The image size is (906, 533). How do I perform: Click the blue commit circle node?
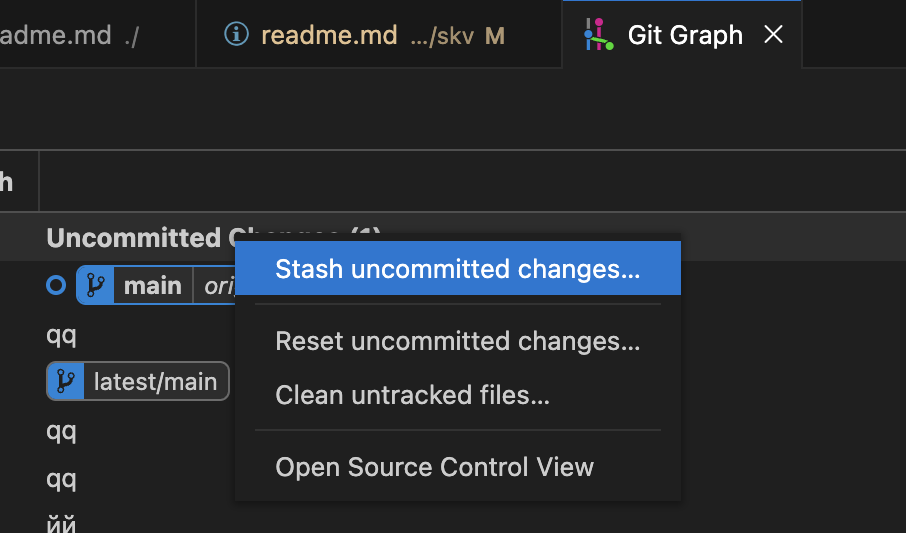(x=56, y=286)
